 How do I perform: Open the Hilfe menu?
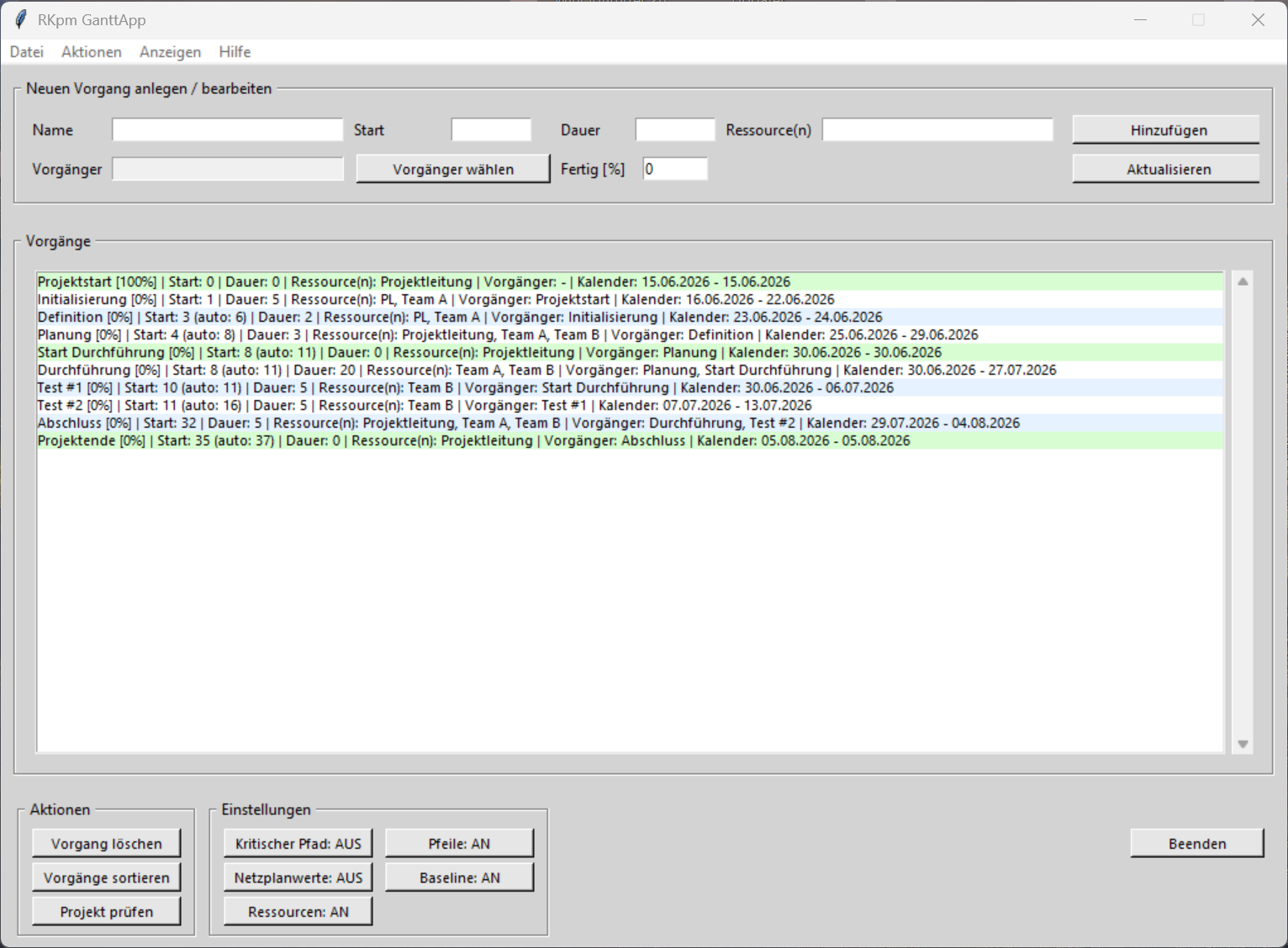(235, 52)
